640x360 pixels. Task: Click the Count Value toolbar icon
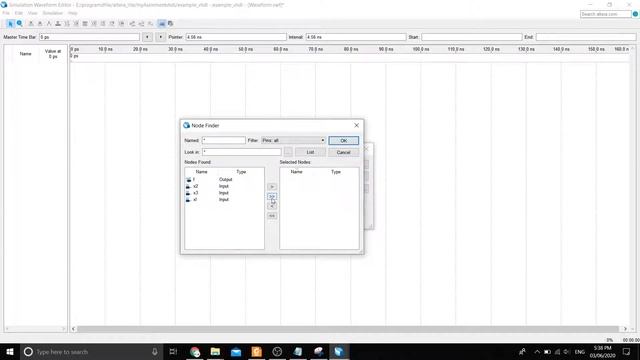[94, 24]
